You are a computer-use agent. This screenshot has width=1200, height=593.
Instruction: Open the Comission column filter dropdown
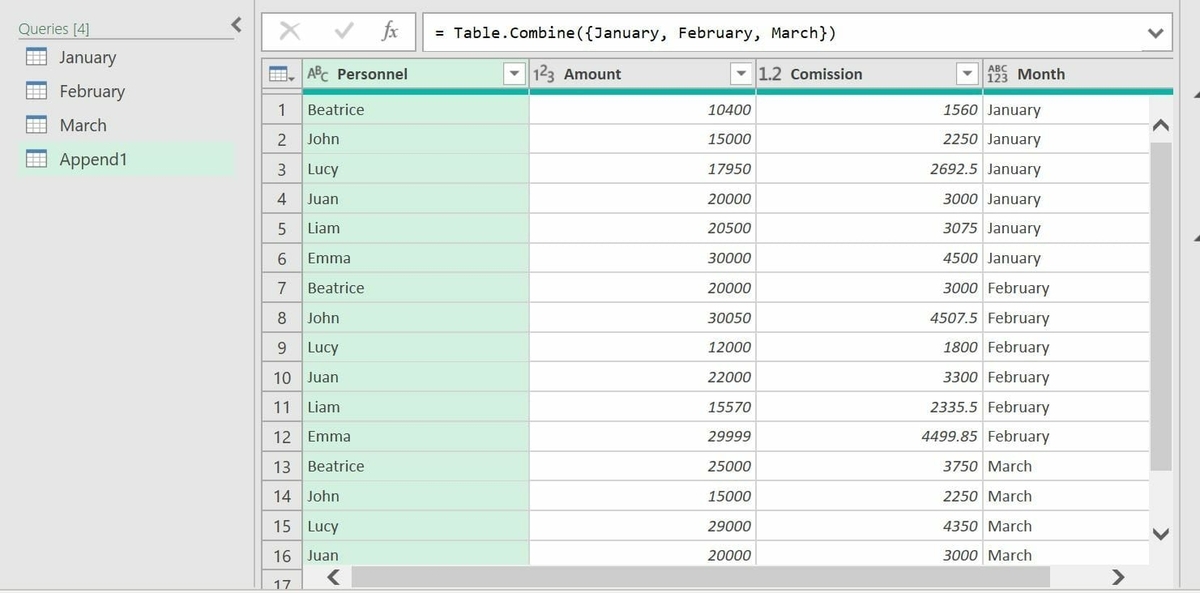coord(967,73)
